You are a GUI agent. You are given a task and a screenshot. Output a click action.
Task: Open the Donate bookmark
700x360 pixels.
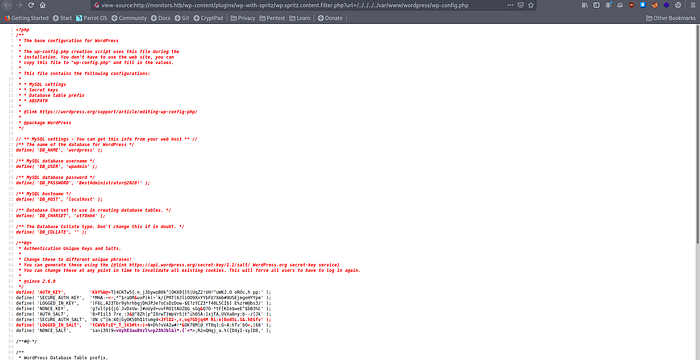(330, 18)
